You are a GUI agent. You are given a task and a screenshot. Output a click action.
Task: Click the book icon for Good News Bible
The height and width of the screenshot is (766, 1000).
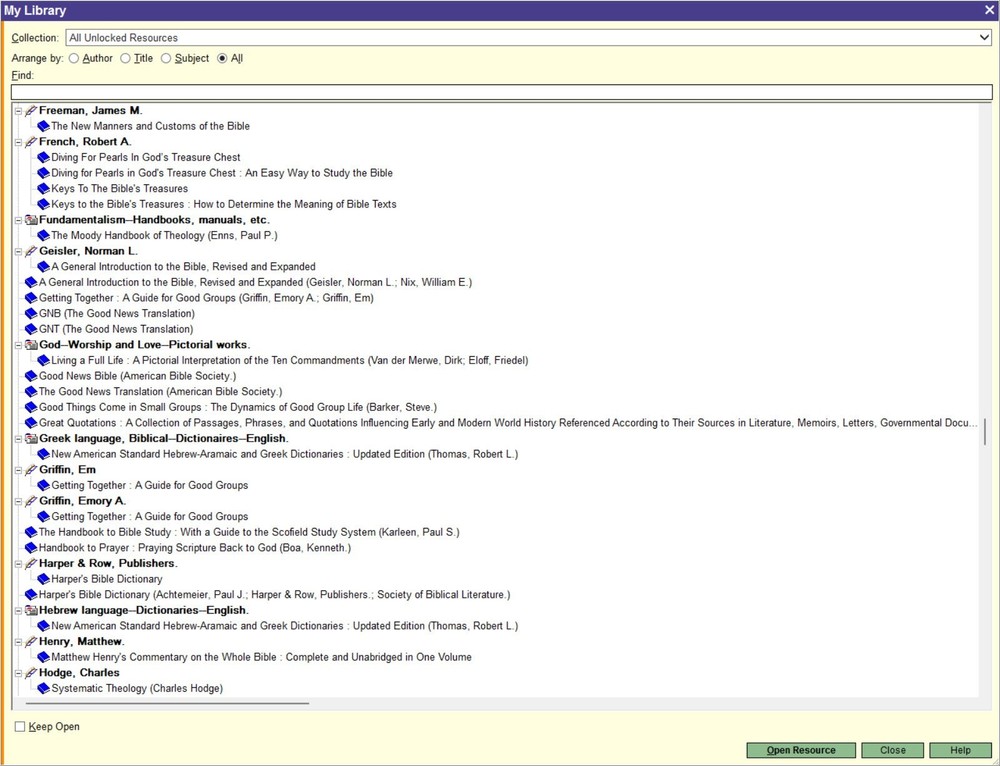31,376
